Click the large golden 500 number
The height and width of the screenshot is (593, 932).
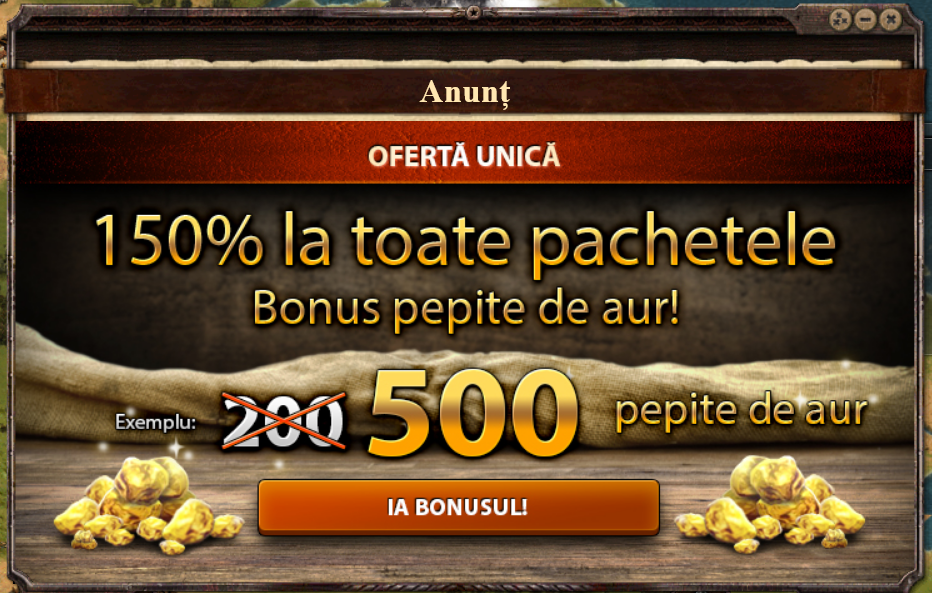click(473, 414)
